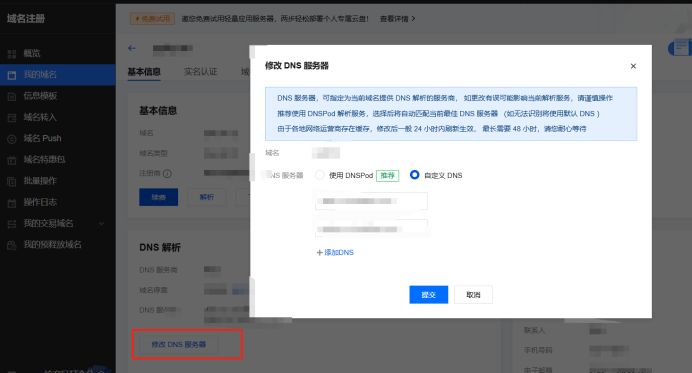Click the 我的预释放域名 sidebar icon
Image resolution: width=692 pixels, height=373 pixels.
pos(12,245)
